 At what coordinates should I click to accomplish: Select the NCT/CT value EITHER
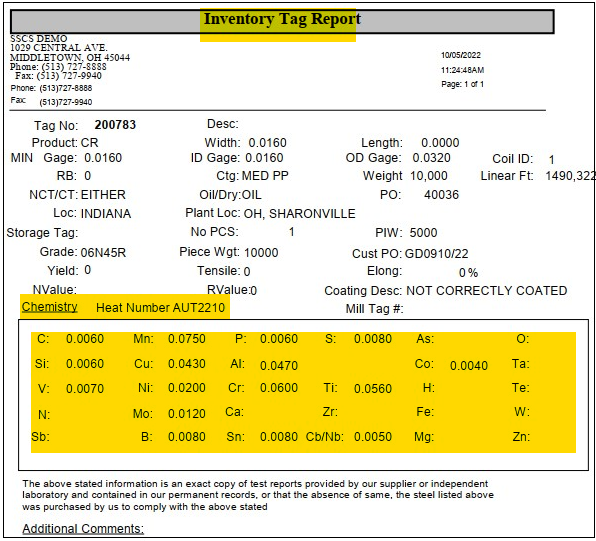(x=103, y=195)
